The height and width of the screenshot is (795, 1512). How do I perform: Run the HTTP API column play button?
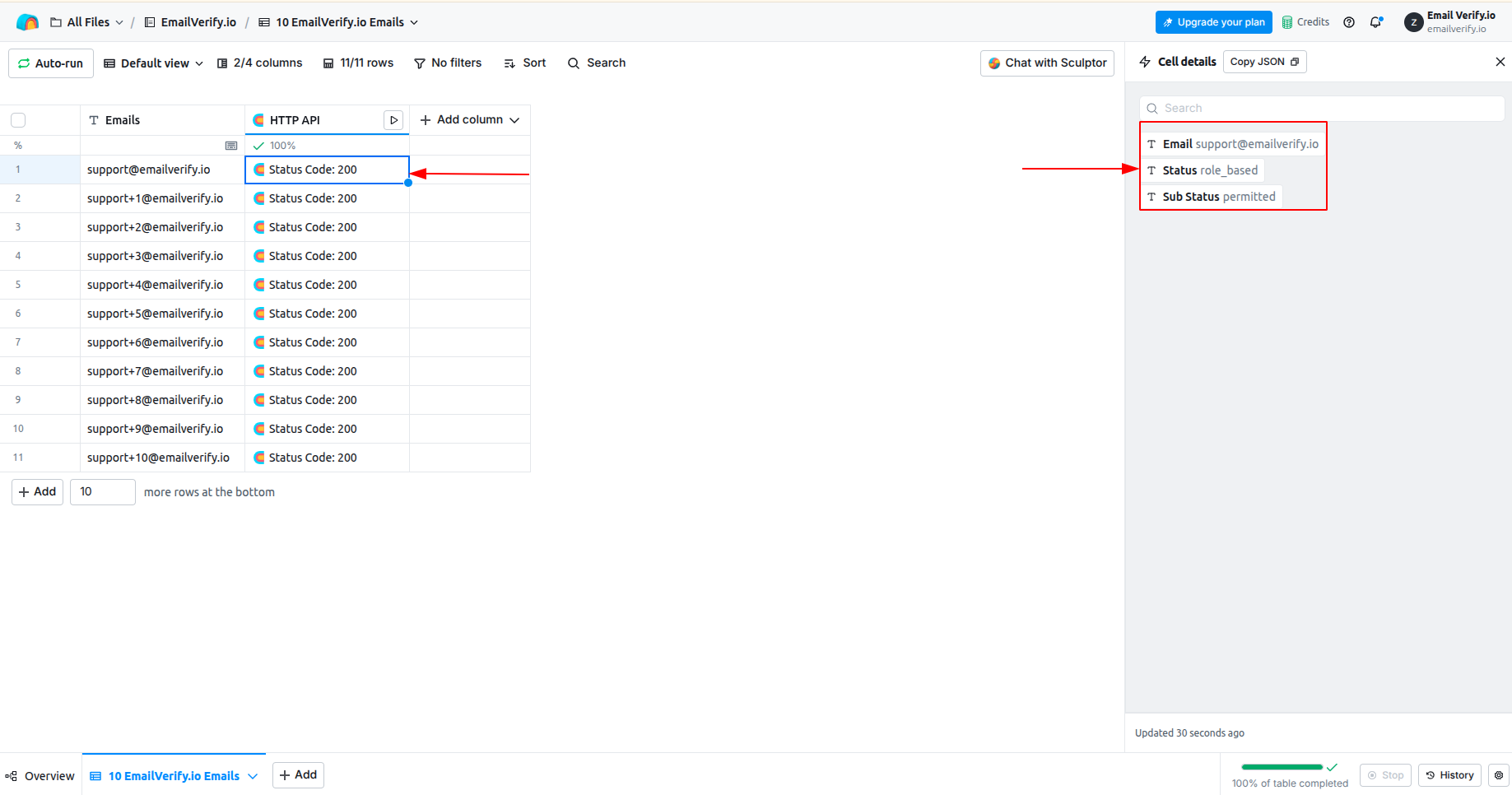coord(393,120)
